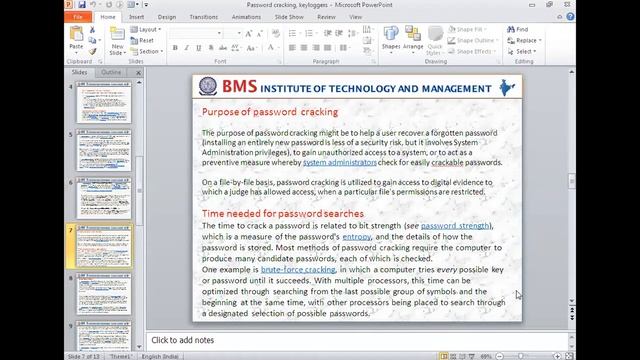
Task: Click the Copy icon
Action: pyautogui.click(x=93, y=40)
